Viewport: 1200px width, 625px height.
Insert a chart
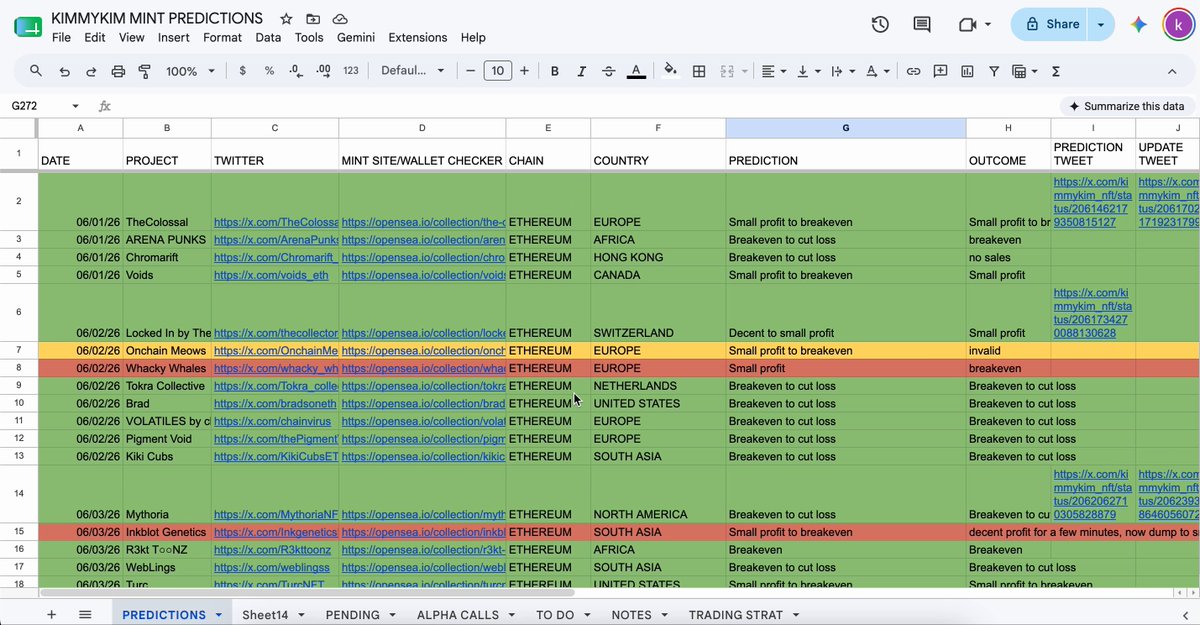coord(967,71)
